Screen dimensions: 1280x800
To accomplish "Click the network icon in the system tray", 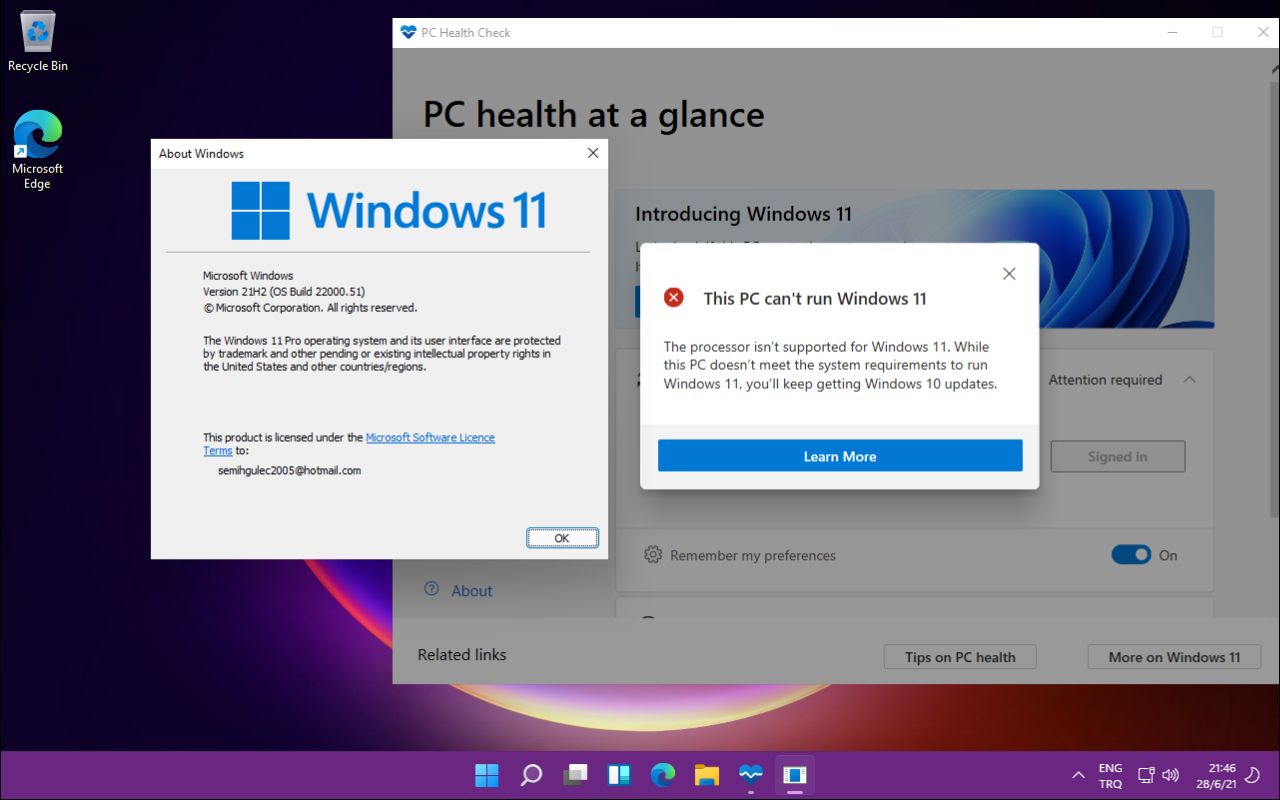I will pyautogui.click(x=1147, y=775).
